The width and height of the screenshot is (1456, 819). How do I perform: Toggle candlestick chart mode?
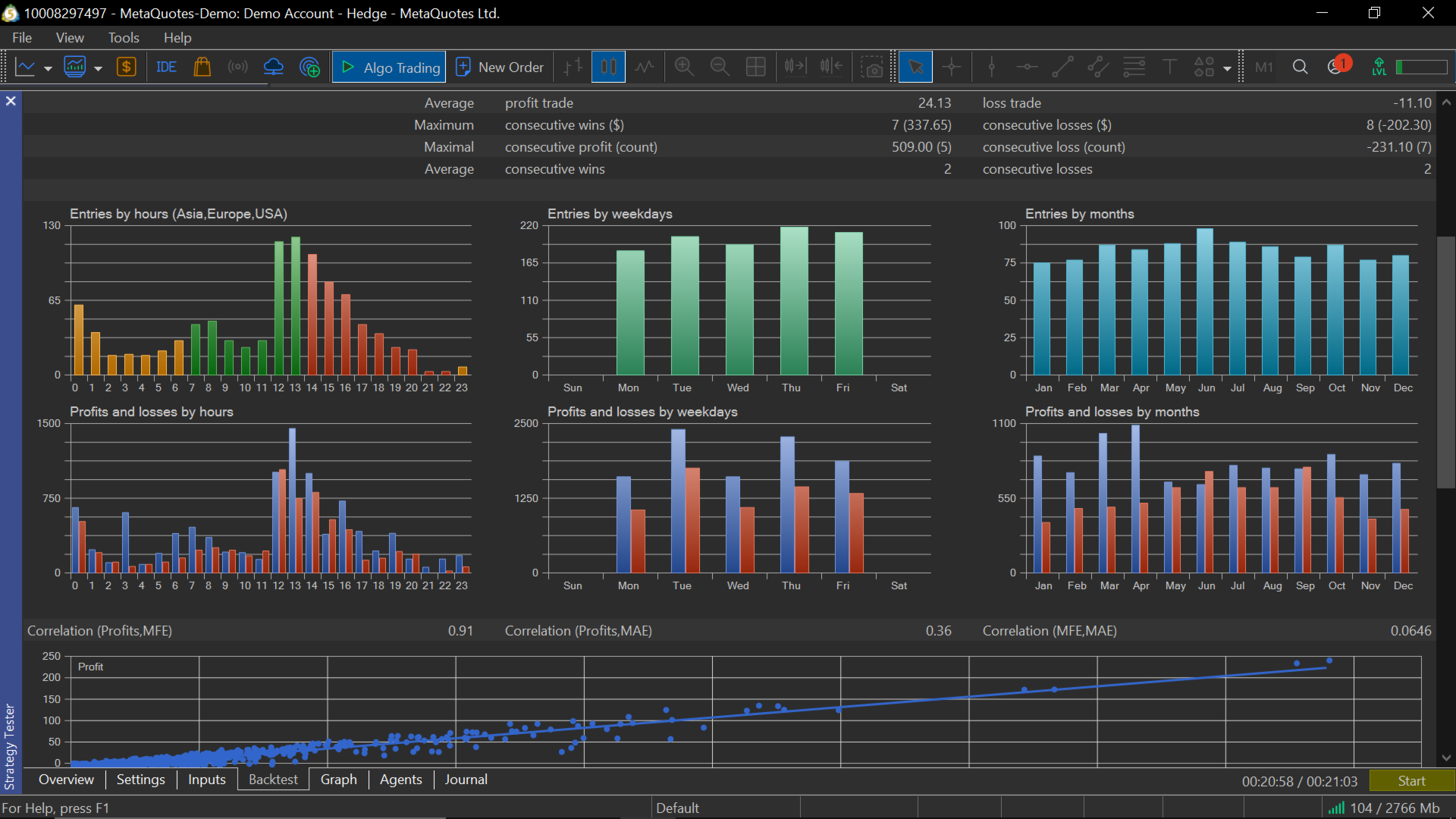608,67
